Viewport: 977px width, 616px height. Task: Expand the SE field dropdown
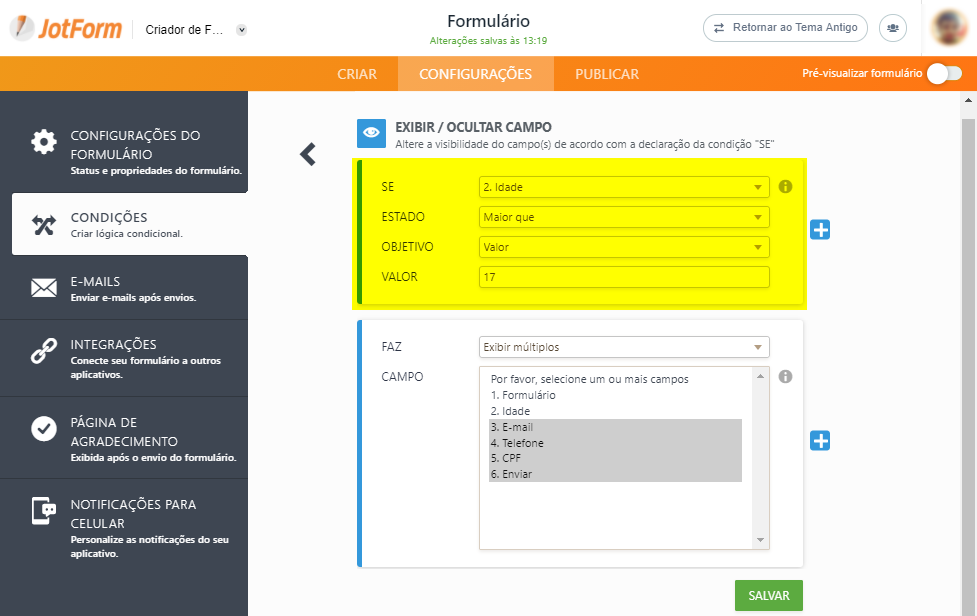pos(624,187)
